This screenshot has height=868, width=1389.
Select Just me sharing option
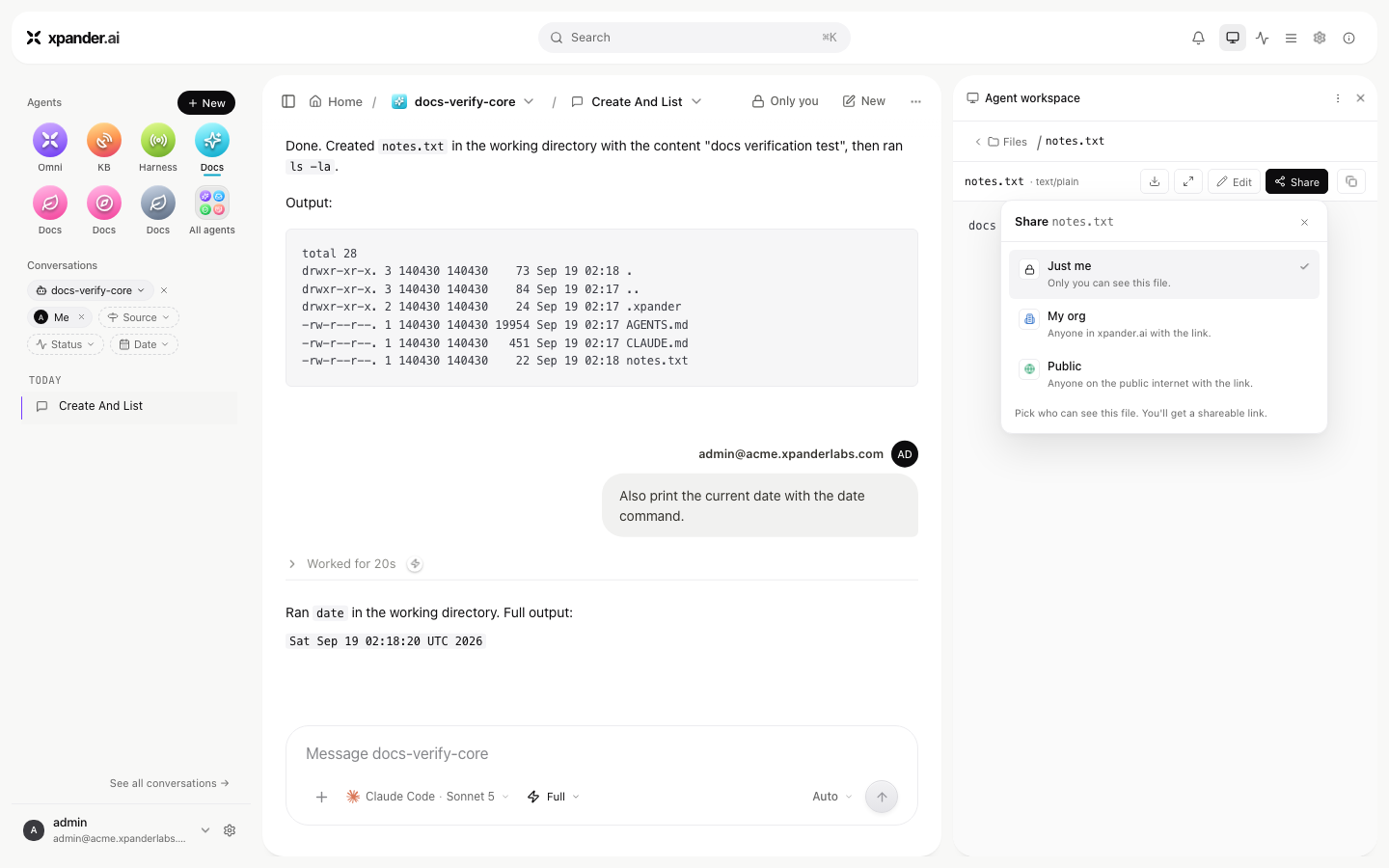[x=1164, y=274]
